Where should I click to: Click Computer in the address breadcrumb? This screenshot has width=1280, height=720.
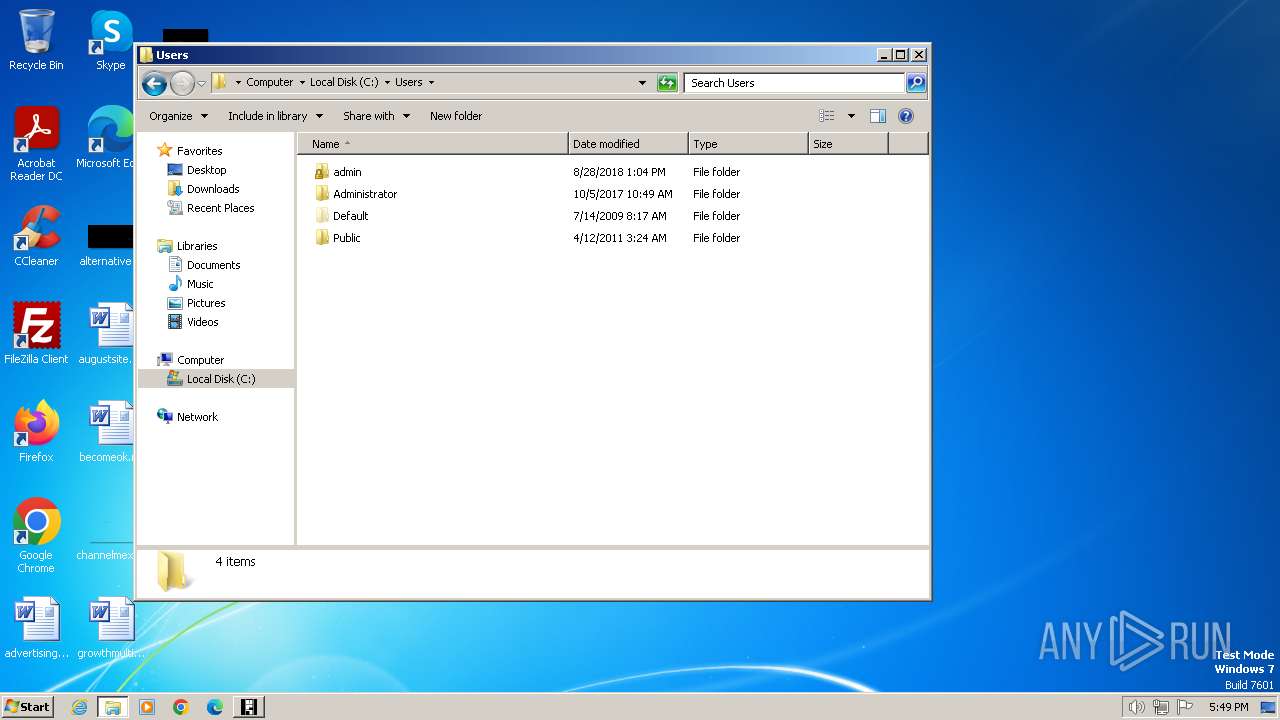(x=270, y=83)
